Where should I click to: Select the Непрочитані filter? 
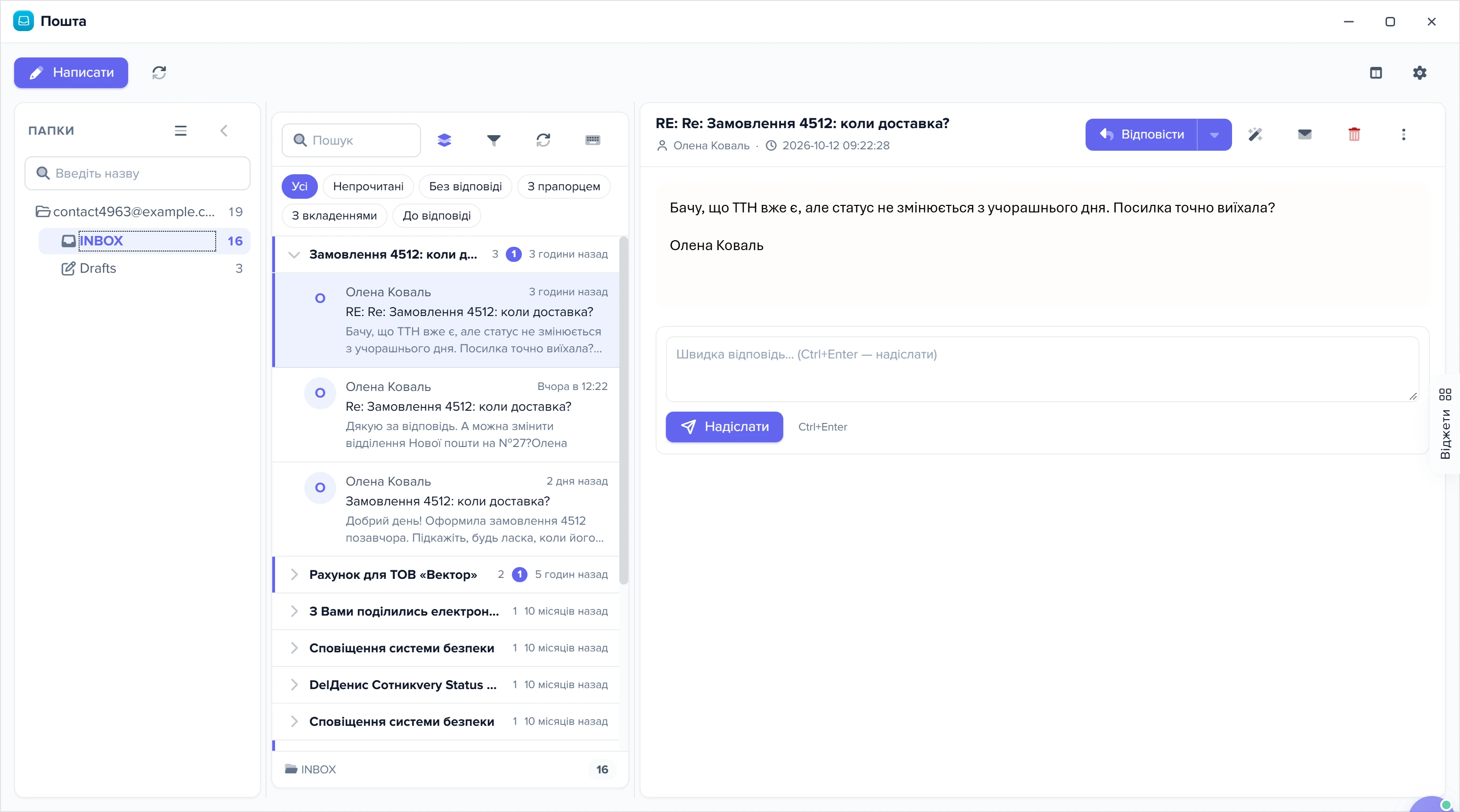click(368, 187)
